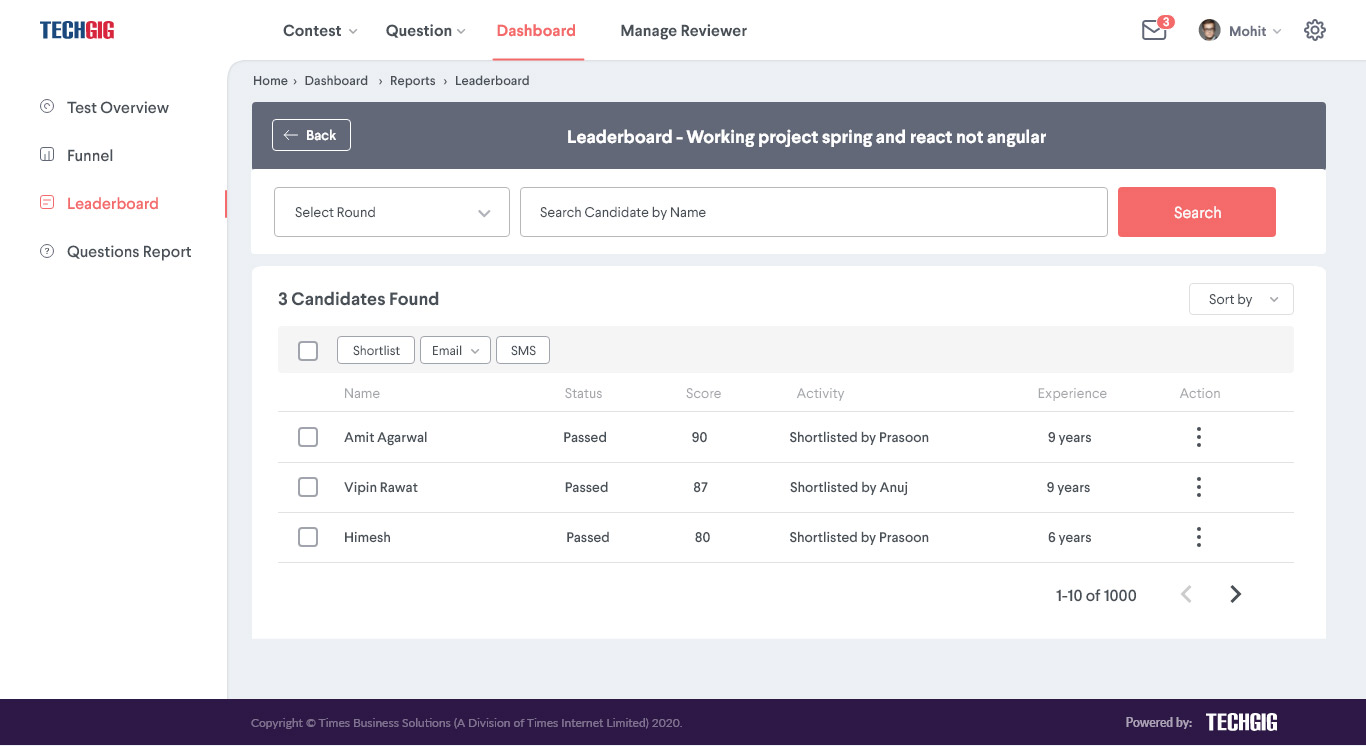
Task: Click the Back button
Action: 311,135
